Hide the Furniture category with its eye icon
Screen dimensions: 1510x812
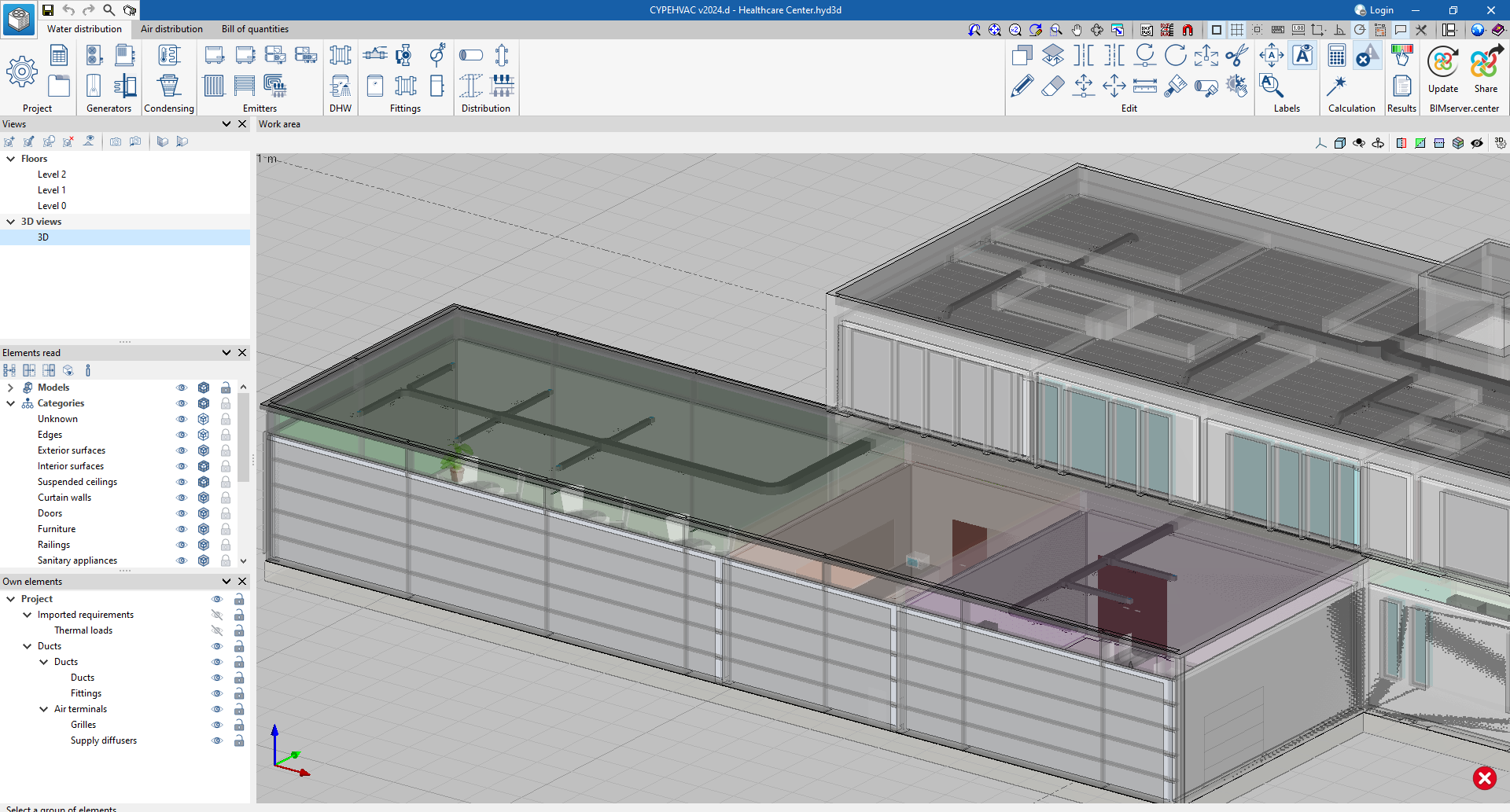pos(182,529)
